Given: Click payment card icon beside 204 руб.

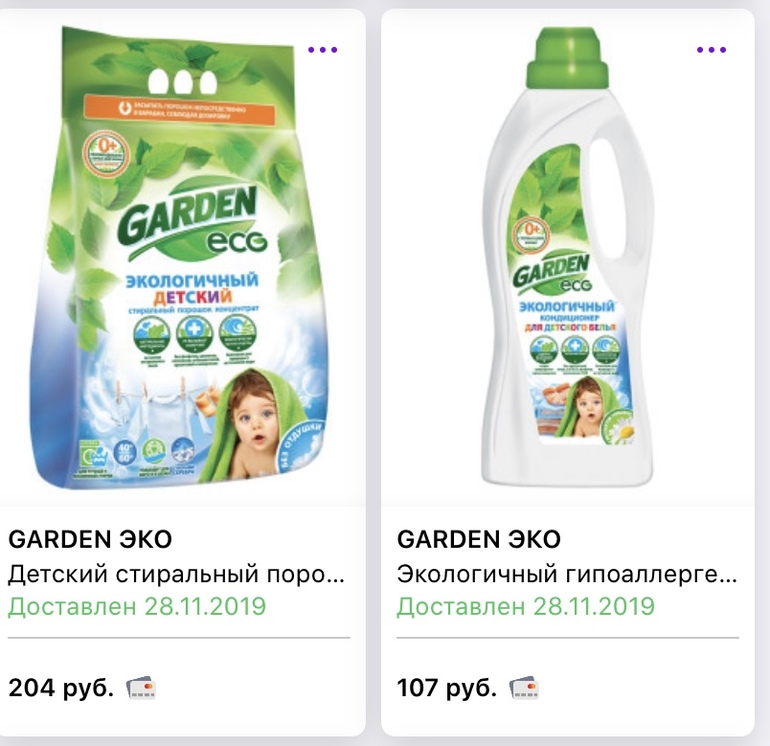Looking at the screenshot, I should coord(141,688).
